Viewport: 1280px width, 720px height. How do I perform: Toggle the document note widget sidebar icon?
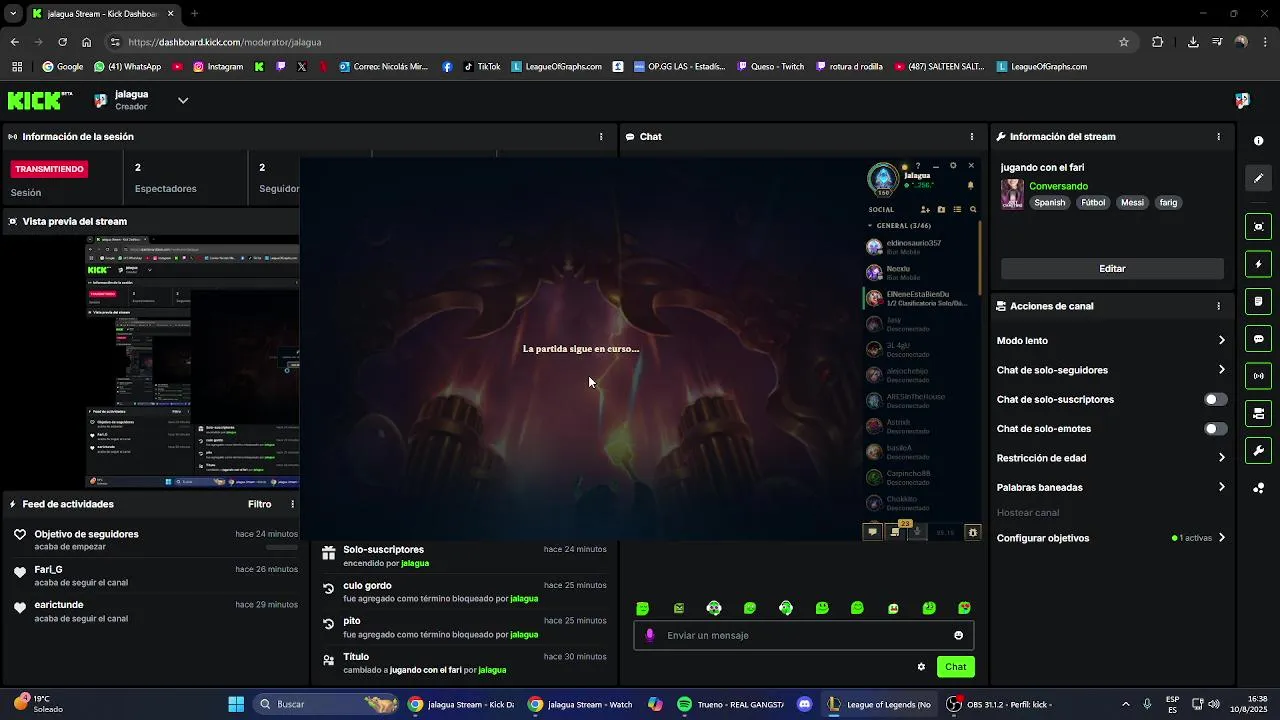pyautogui.click(x=1259, y=301)
